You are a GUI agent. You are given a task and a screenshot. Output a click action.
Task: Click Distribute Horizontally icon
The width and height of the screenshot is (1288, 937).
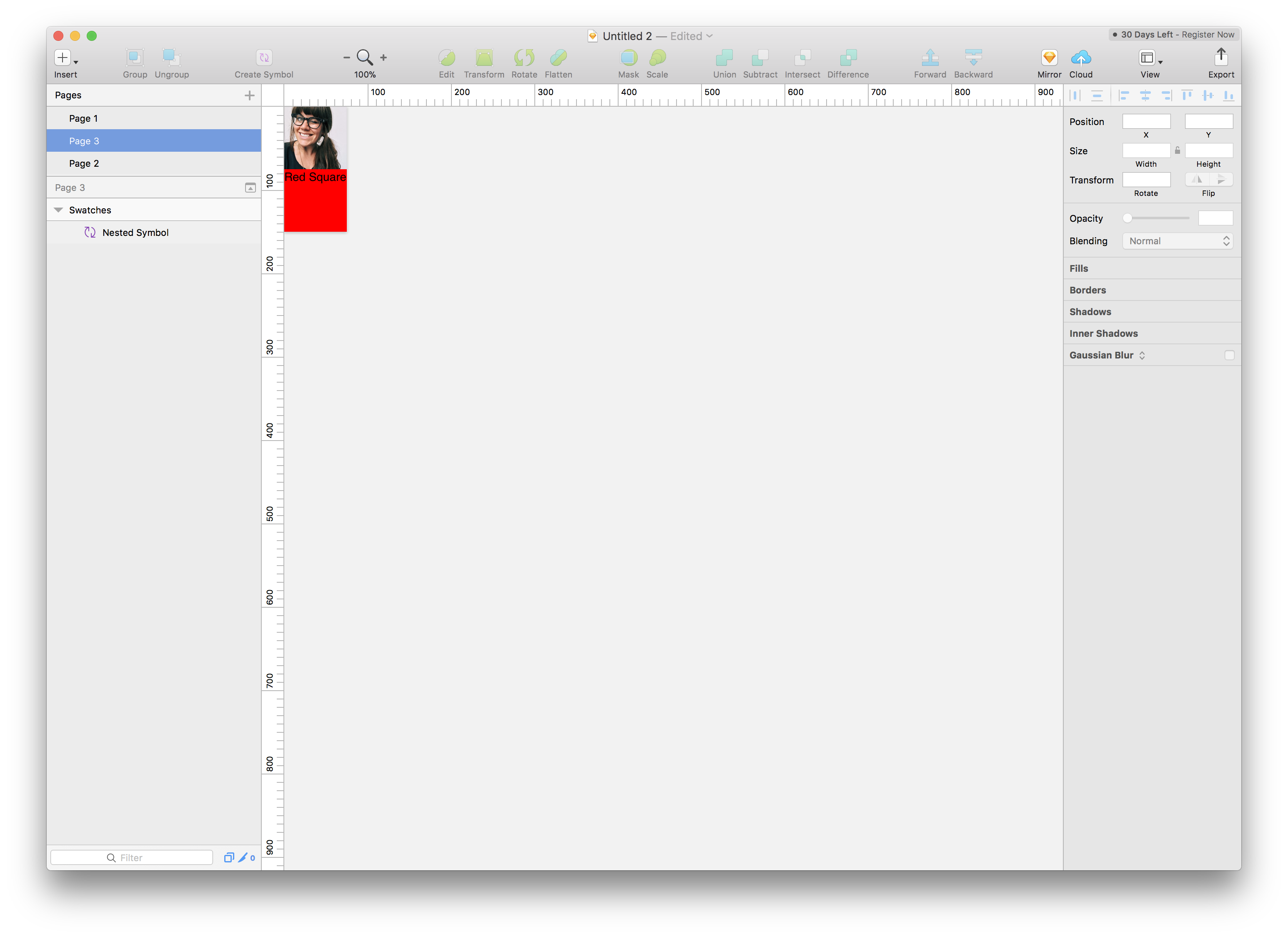coord(1075,95)
